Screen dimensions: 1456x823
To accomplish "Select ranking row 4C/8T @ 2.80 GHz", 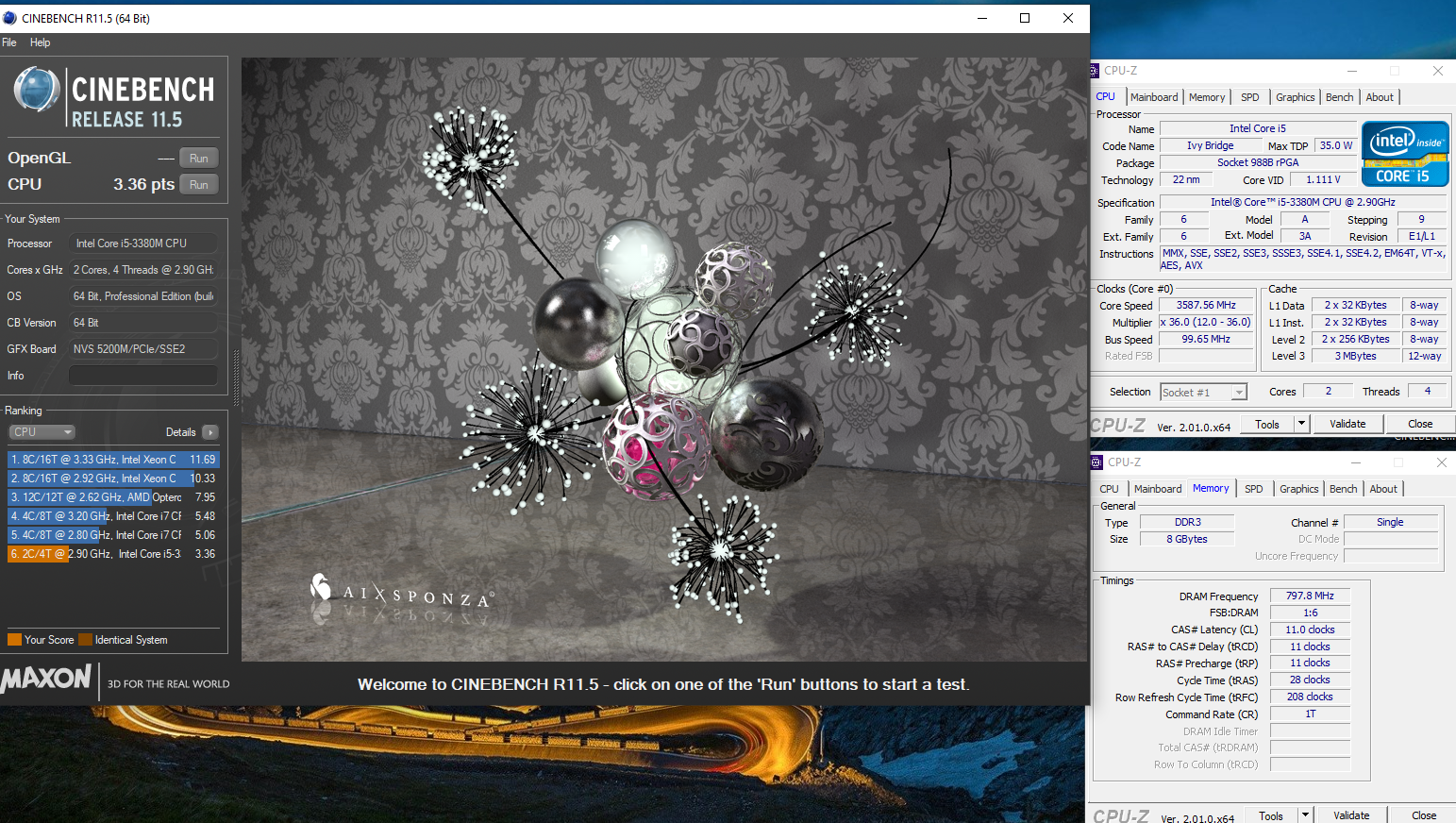I will [x=113, y=535].
